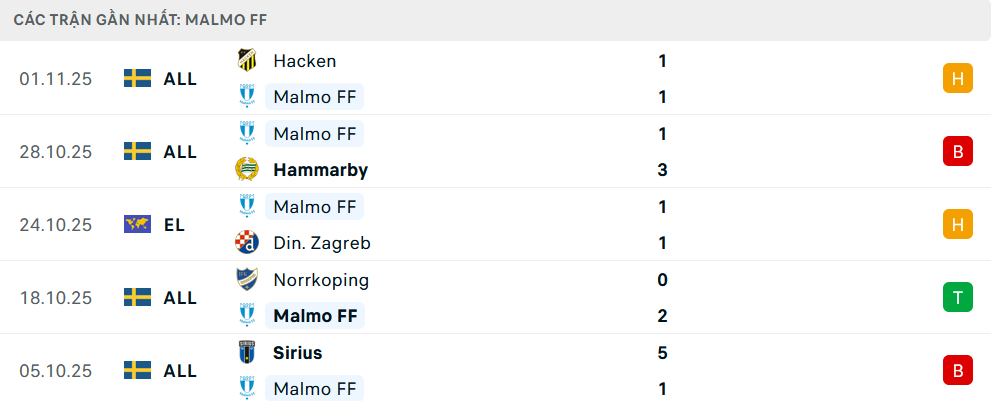Click Sirius score of 5

pyautogui.click(x=662, y=353)
